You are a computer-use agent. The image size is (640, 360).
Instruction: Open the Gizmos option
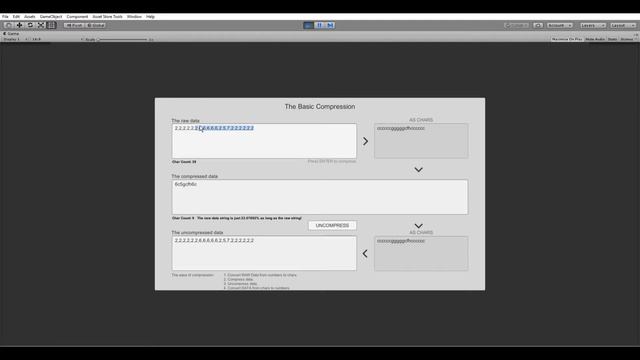pos(628,39)
